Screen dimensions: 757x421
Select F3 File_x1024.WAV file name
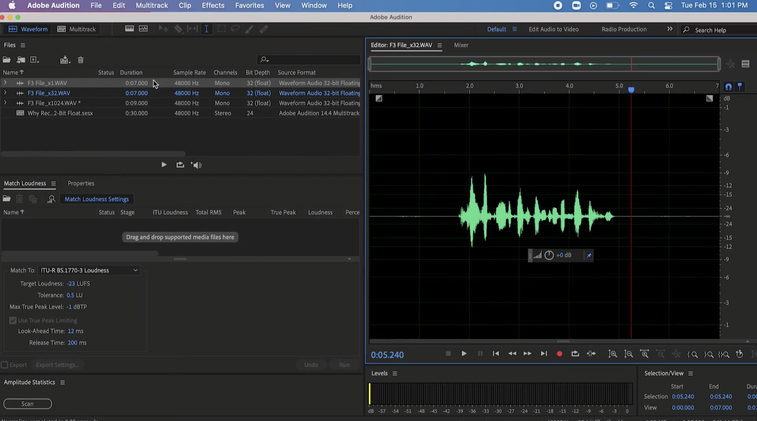pyautogui.click(x=54, y=103)
